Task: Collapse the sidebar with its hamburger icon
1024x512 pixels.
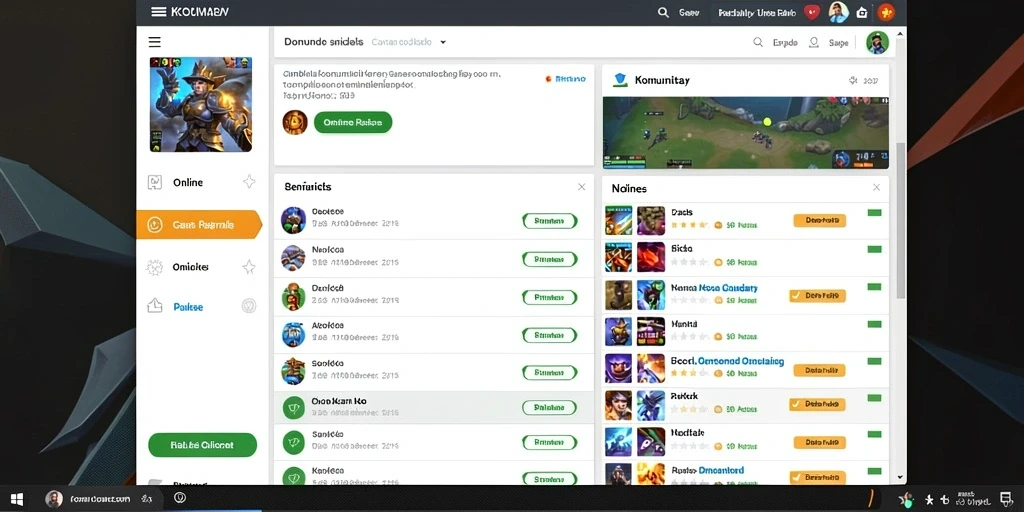Action: 155,42
